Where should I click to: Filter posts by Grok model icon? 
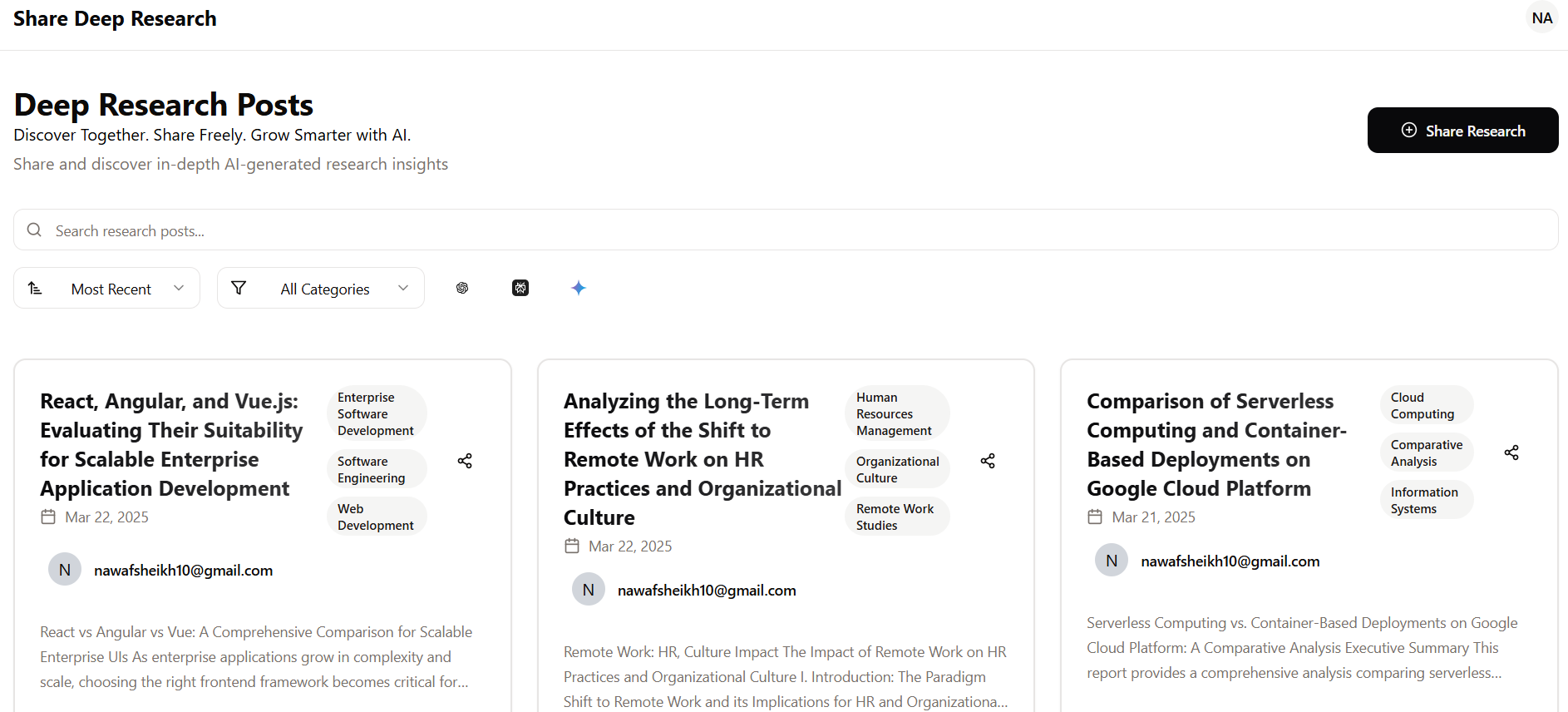(x=520, y=288)
